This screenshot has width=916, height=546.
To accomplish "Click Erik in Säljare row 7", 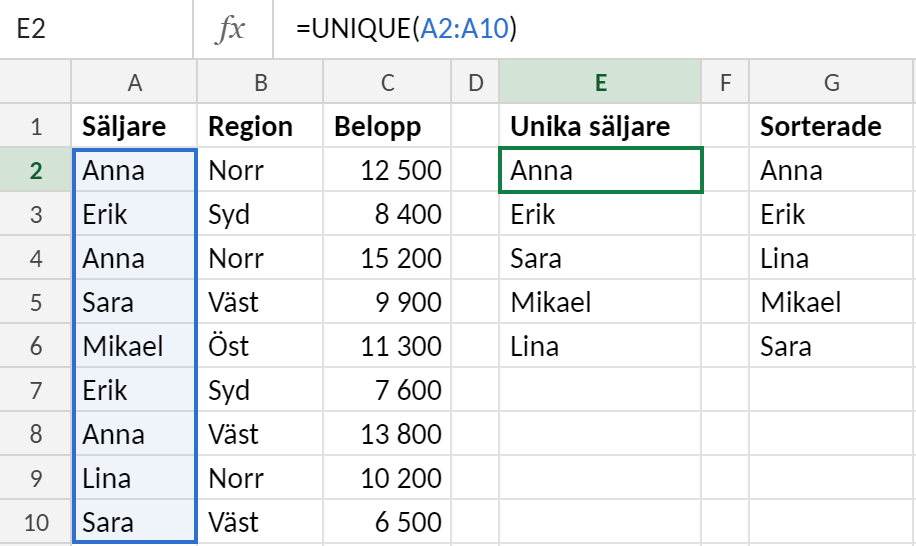I will (134, 390).
